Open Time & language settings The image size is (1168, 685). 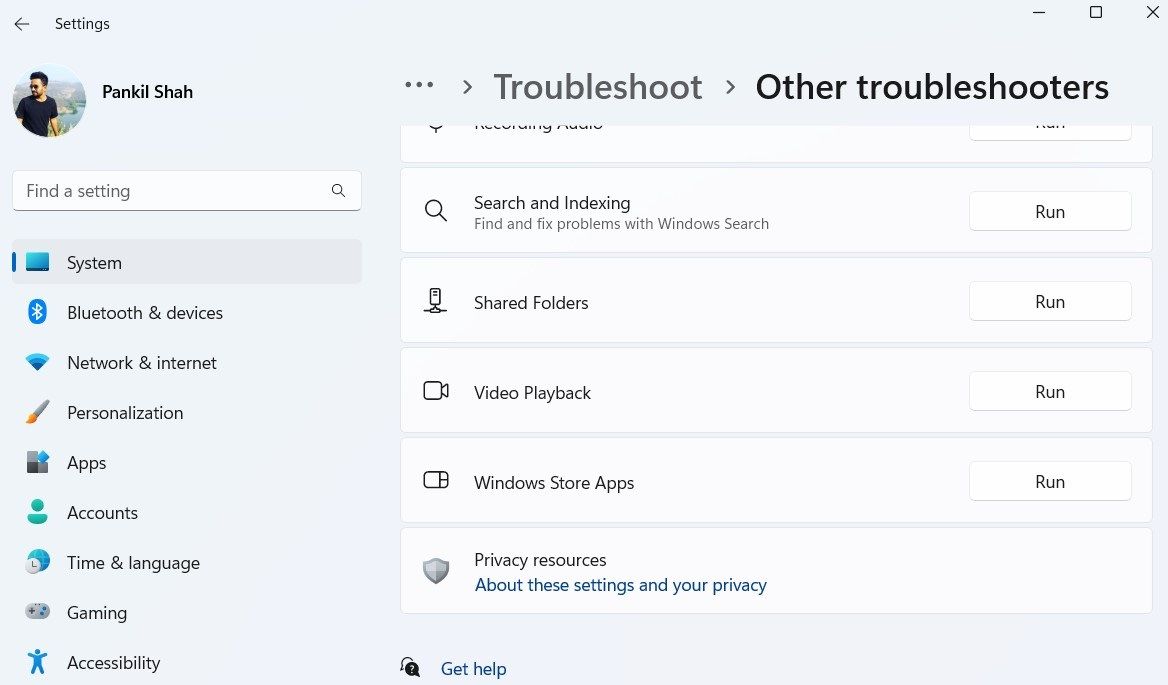187,562
